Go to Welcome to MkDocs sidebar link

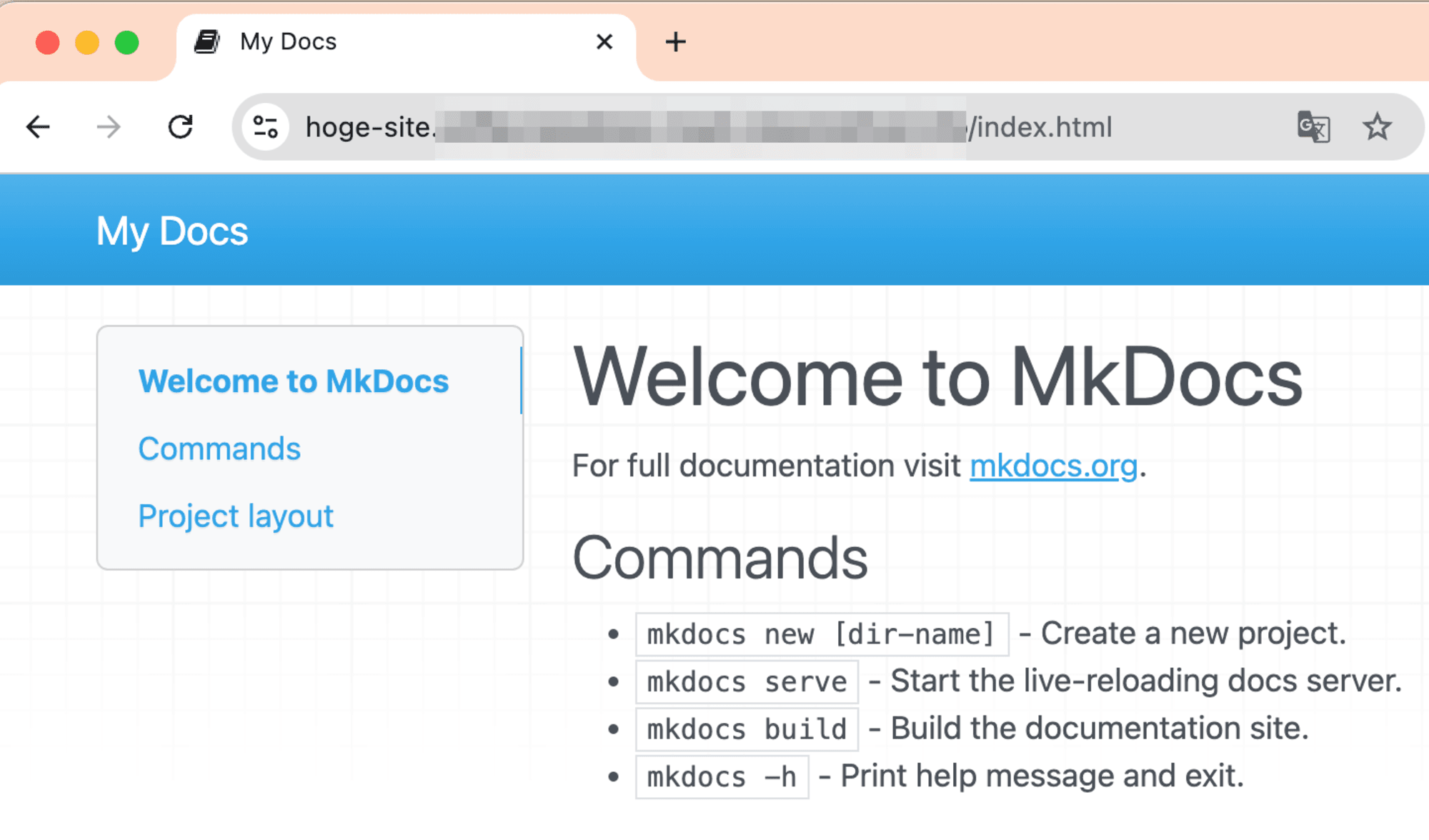pyautogui.click(x=294, y=381)
